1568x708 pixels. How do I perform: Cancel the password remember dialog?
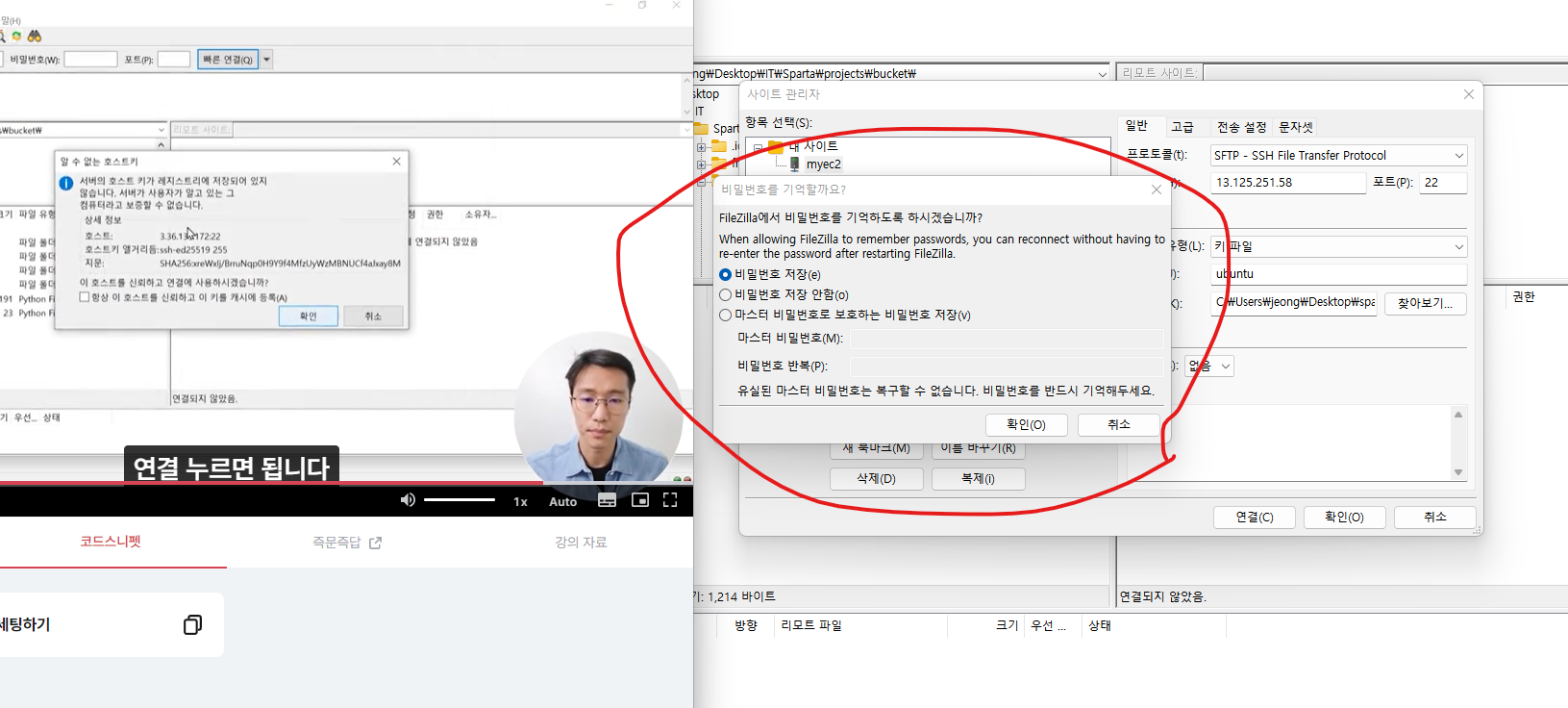point(1118,424)
